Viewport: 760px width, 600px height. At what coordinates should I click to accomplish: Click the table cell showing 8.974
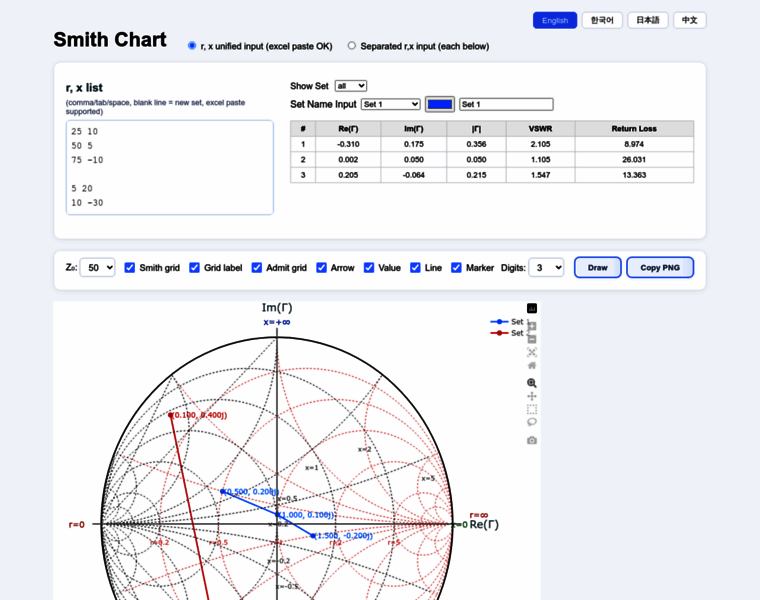tap(634, 144)
